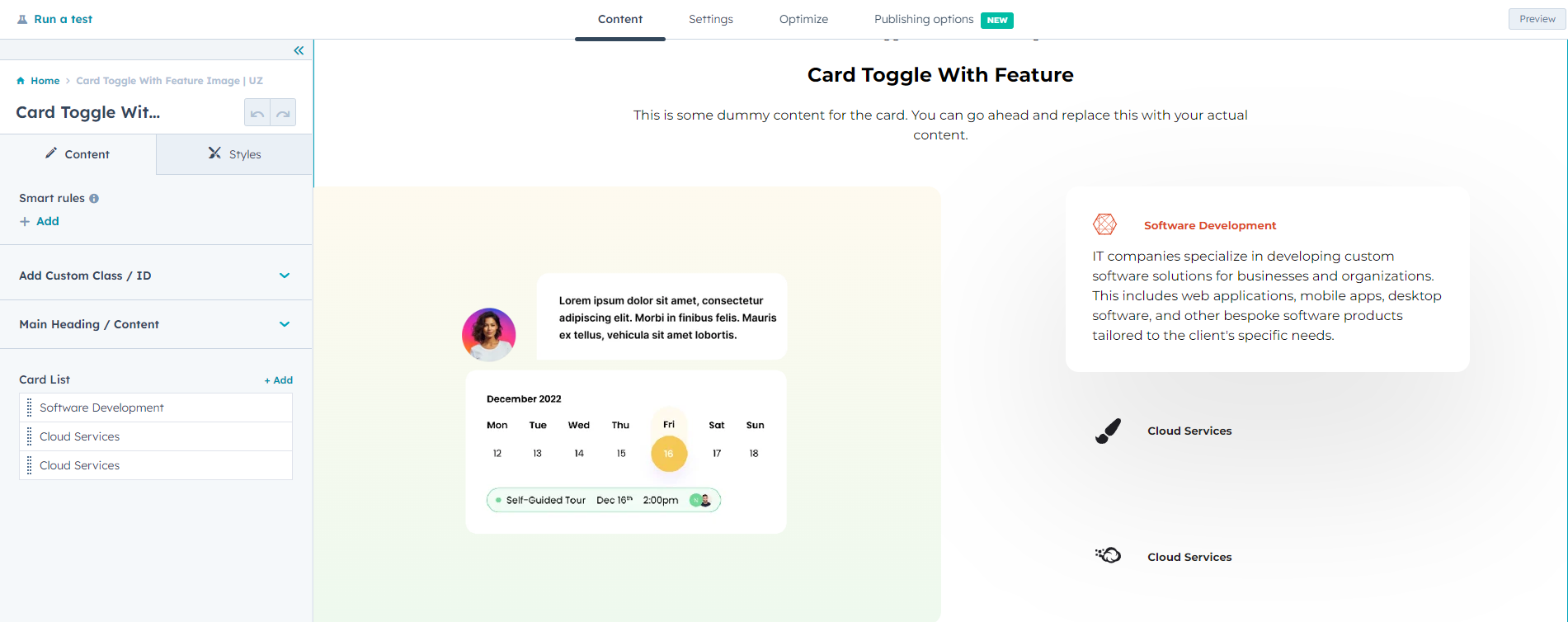Click the undo arrow button
The image size is (1568, 622).
tap(257, 113)
